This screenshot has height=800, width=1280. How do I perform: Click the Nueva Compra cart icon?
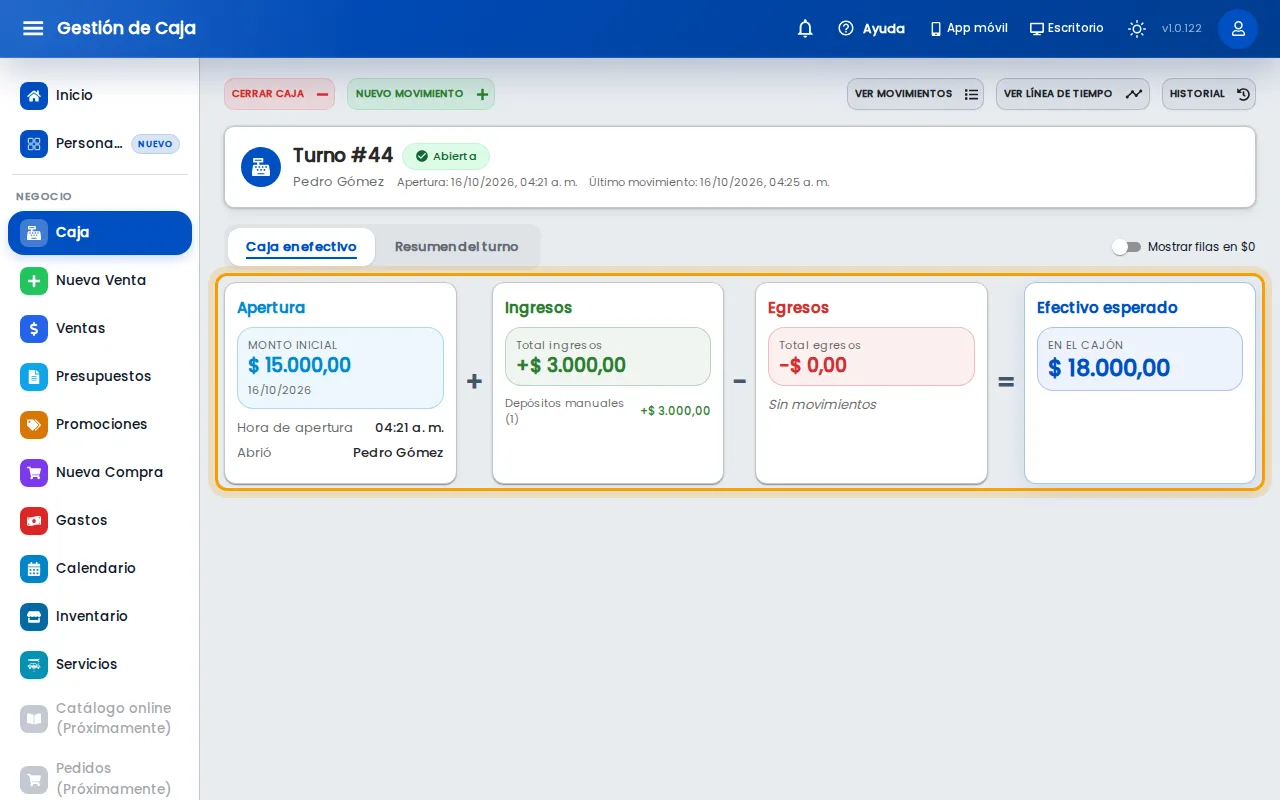pos(34,473)
